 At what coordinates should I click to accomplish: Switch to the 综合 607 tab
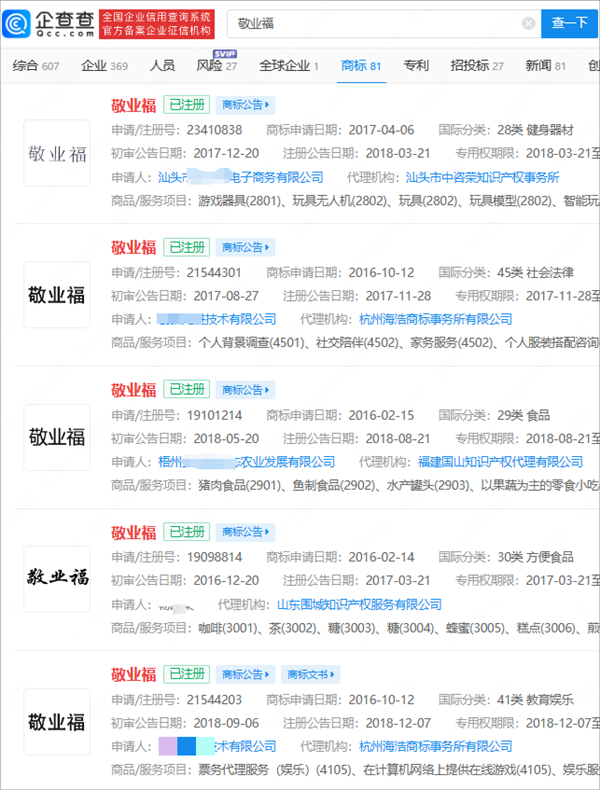(36, 66)
